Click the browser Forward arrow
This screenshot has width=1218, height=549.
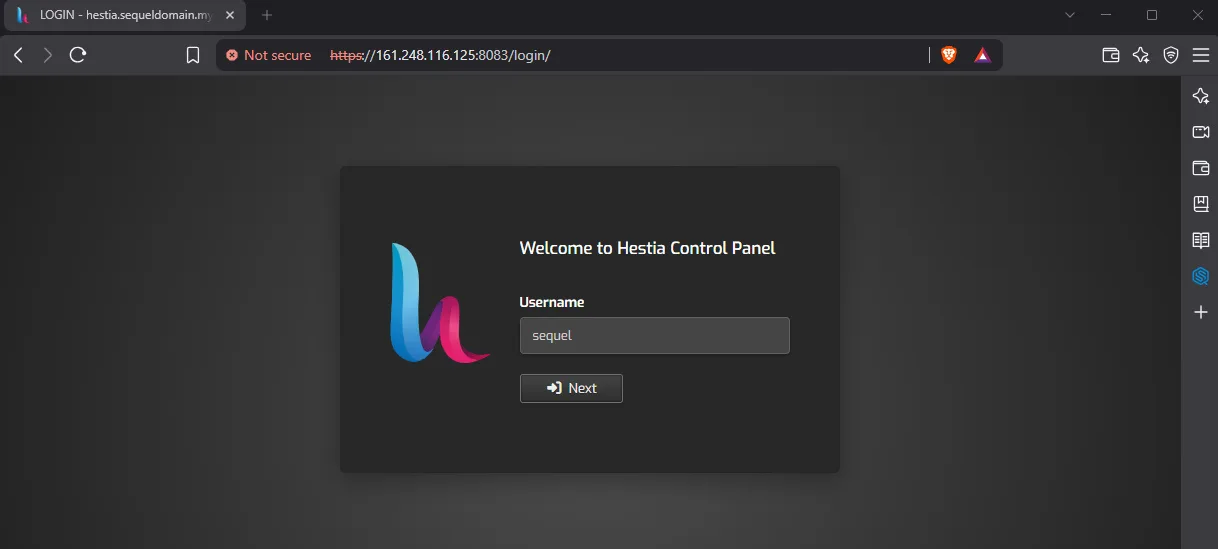47,55
